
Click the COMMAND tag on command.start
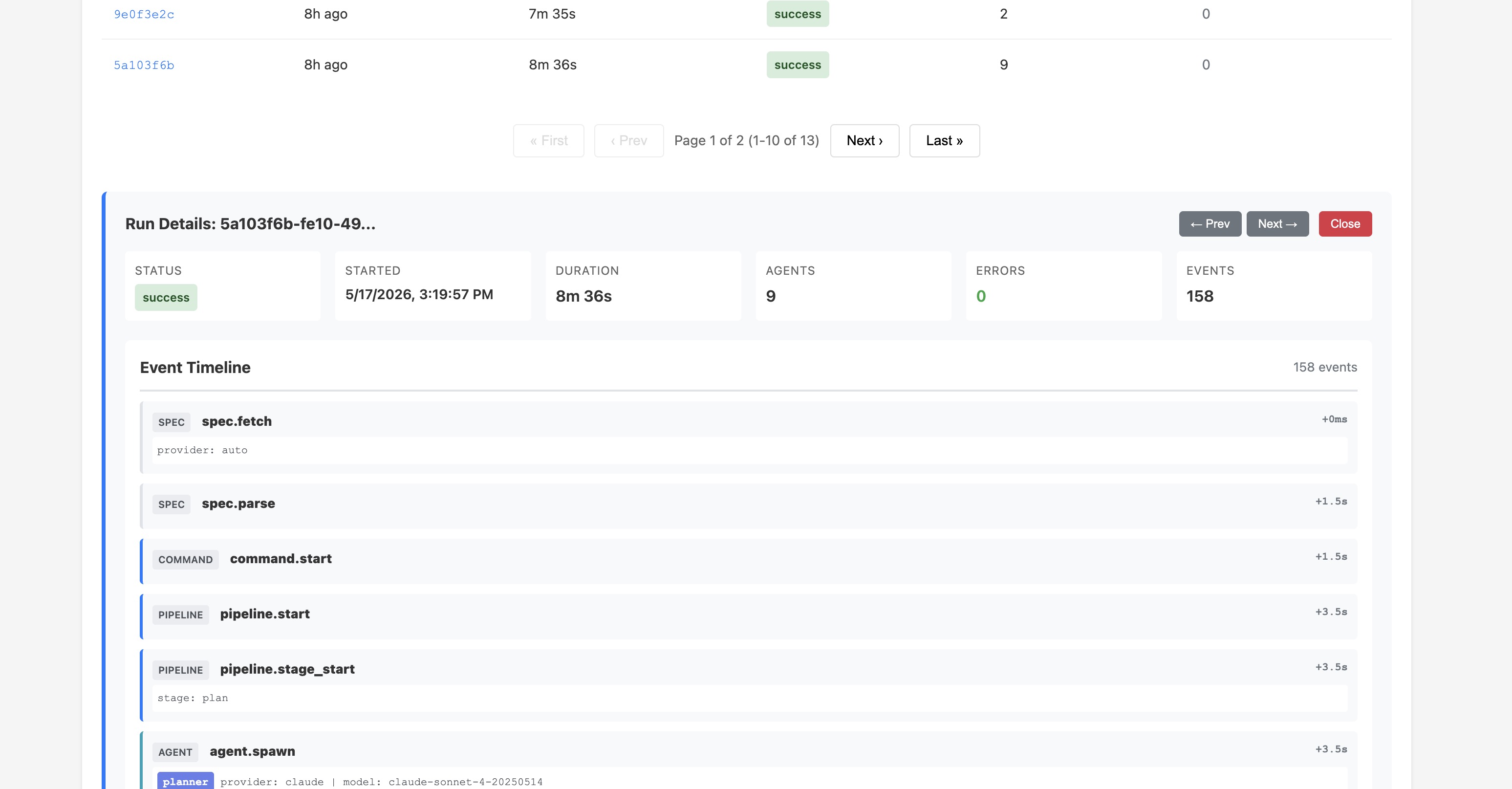click(186, 559)
